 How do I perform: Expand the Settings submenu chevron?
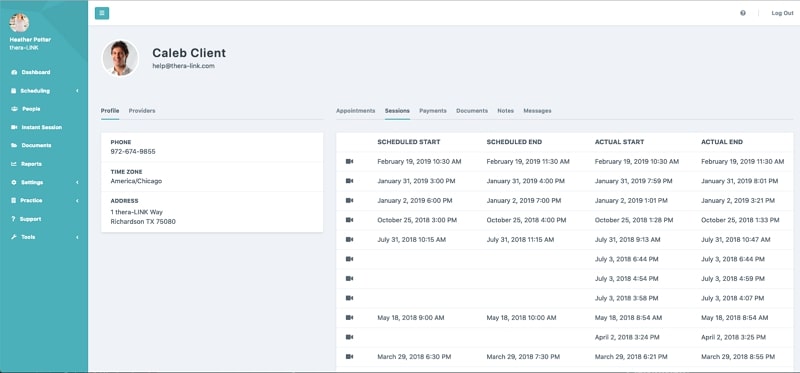(78, 182)
